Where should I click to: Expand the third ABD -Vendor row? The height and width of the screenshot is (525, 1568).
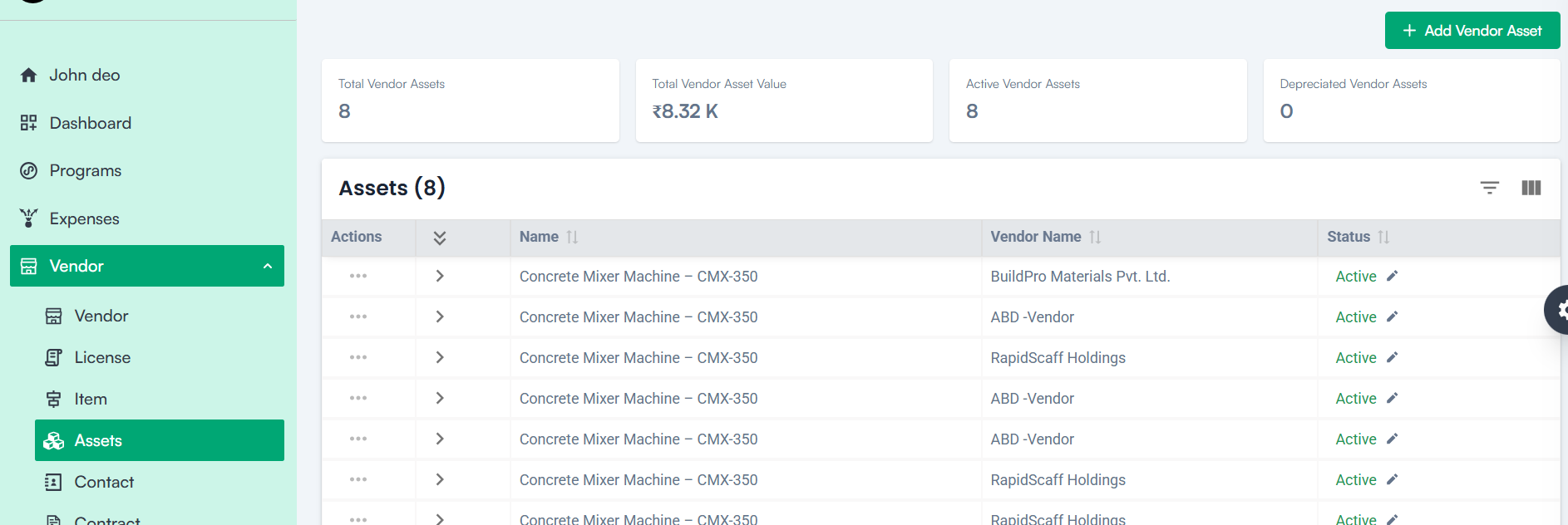click(440, 439)
